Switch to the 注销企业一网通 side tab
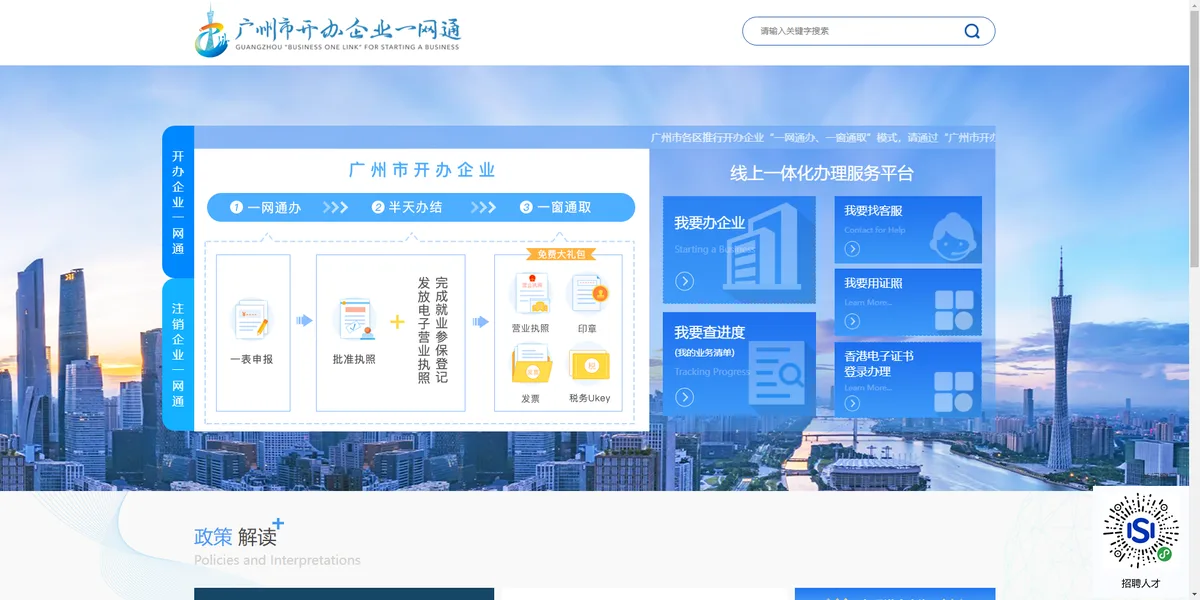Viewport: 1200px width, 600px height. (x=178, y=355)
